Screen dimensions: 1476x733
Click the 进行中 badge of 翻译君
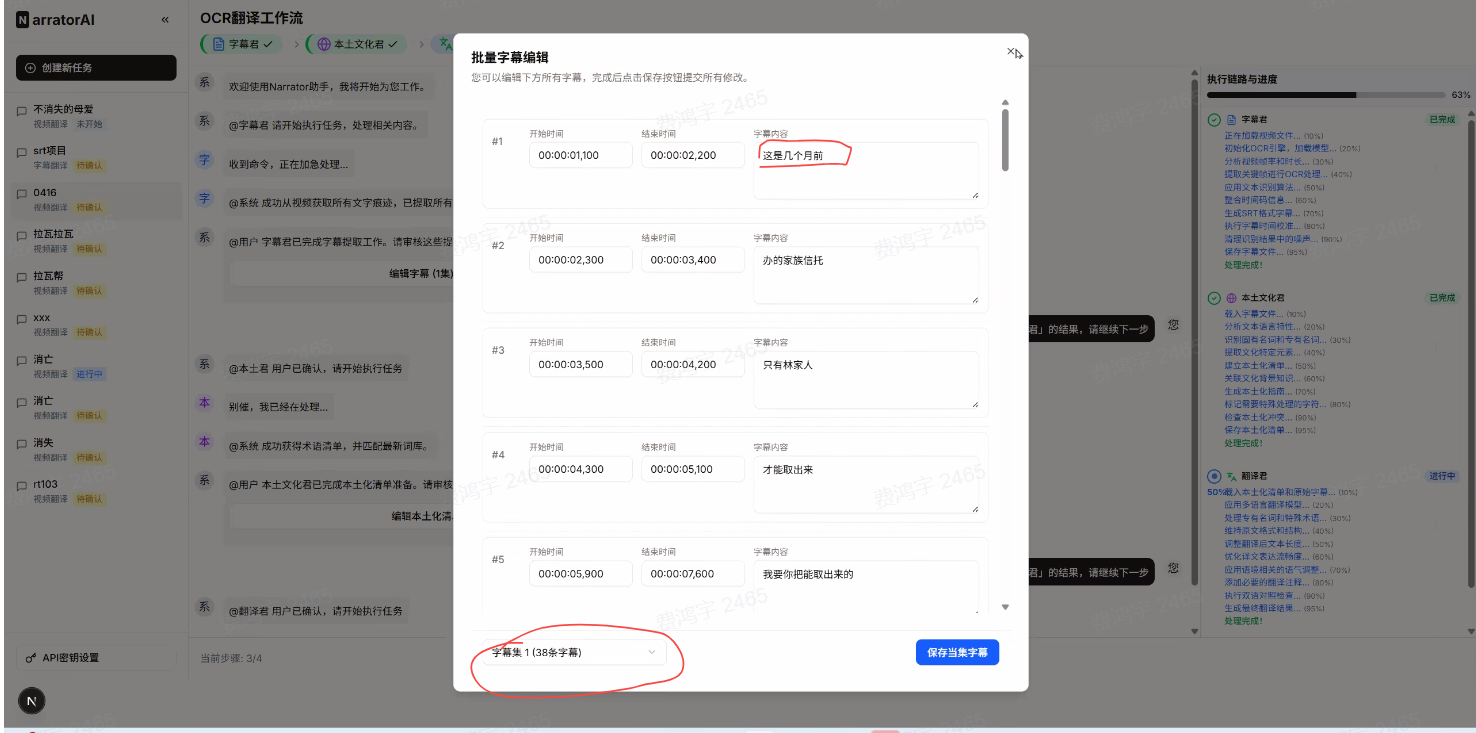[x=1443, y=477]
